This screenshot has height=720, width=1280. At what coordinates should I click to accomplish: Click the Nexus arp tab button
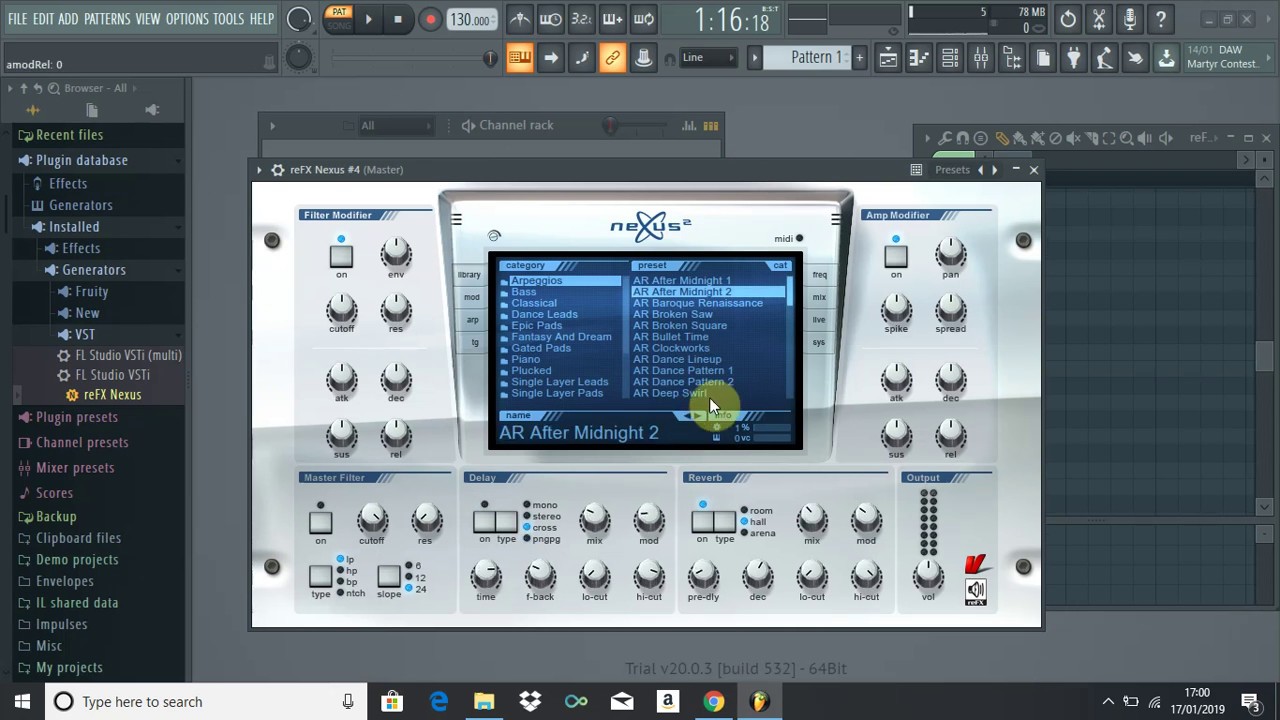point(473,320)
